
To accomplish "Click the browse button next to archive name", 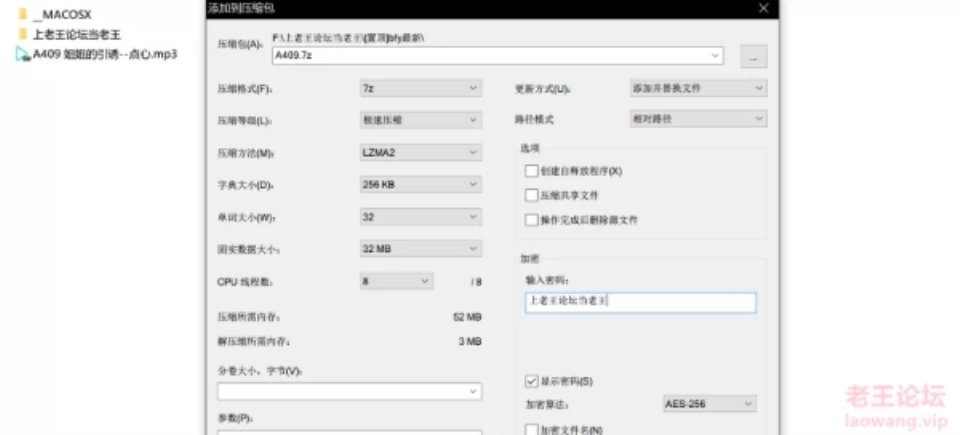I will click(x=754, y=56).
